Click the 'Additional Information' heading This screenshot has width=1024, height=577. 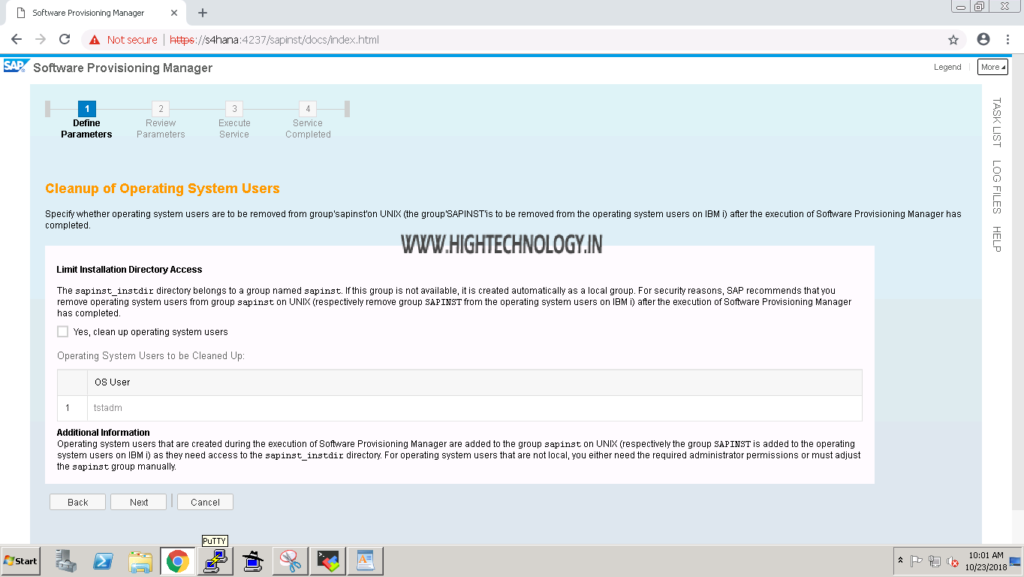[x=103, y=432]
